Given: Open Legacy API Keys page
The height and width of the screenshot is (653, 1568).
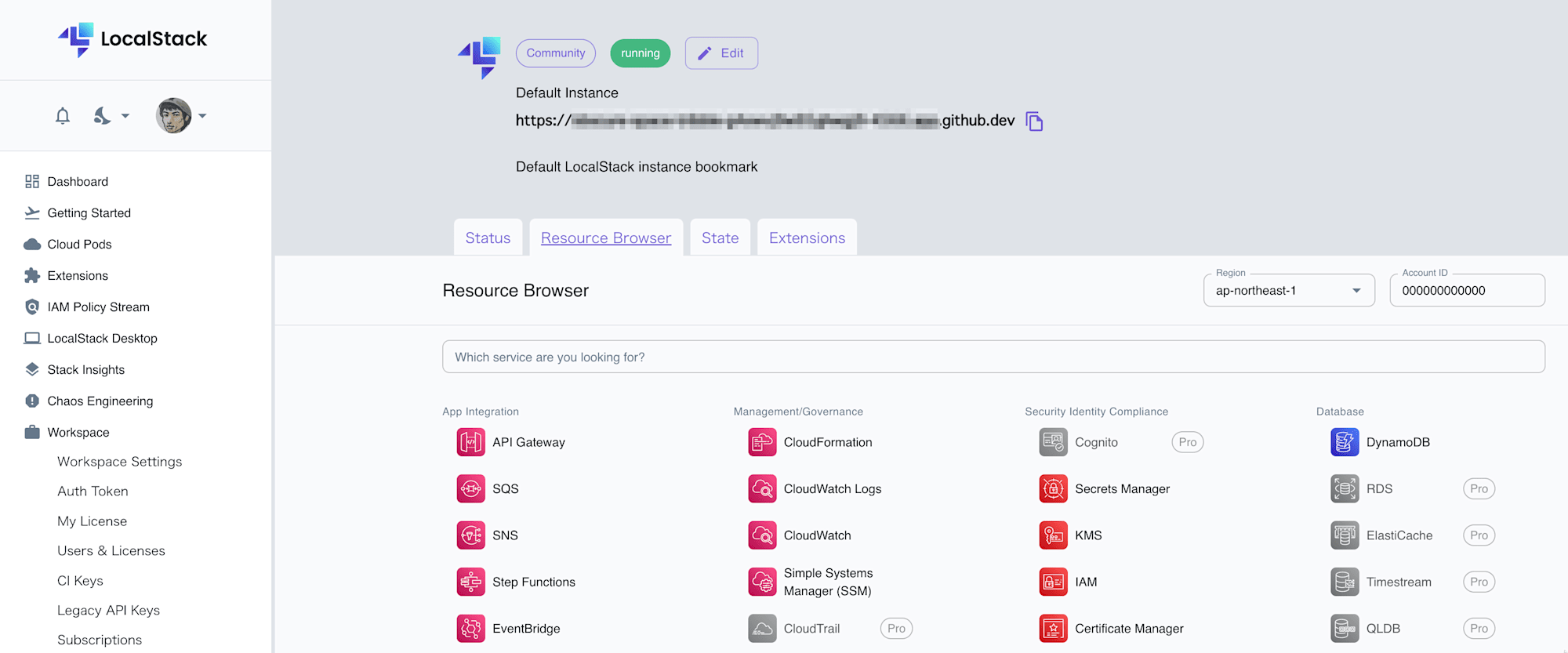Looking at the screenshot, I should 108,611.
